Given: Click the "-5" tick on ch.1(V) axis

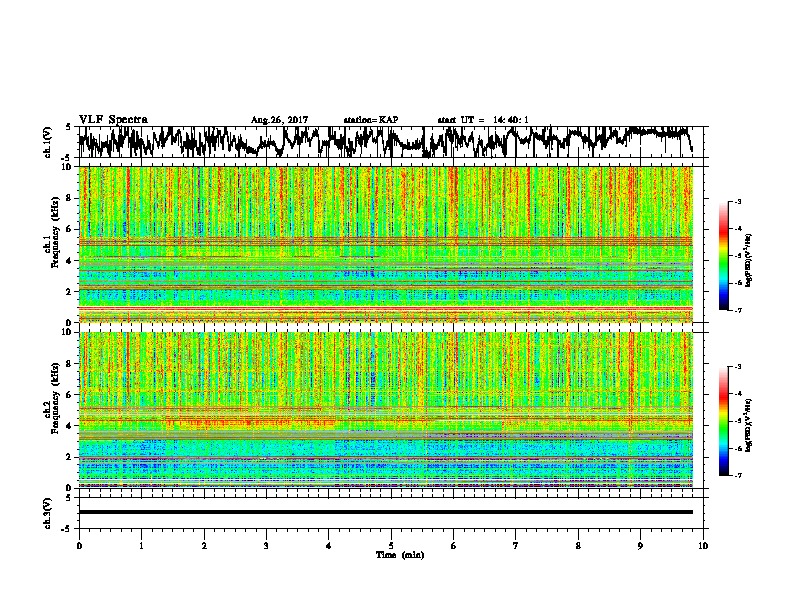Looking at the screenshot, I should [x=68, y=158].
